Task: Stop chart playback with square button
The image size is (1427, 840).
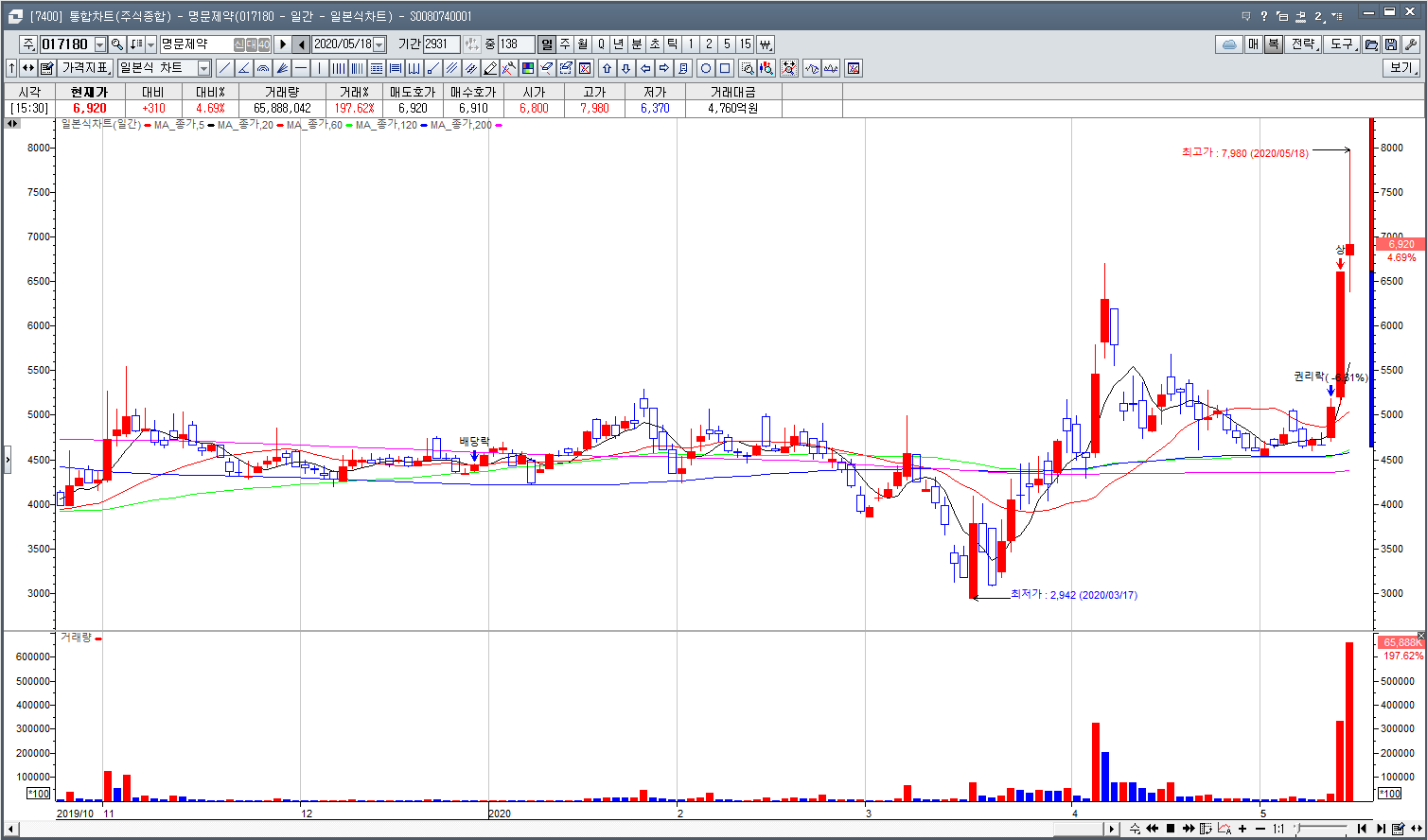Action: point(1171,829)
